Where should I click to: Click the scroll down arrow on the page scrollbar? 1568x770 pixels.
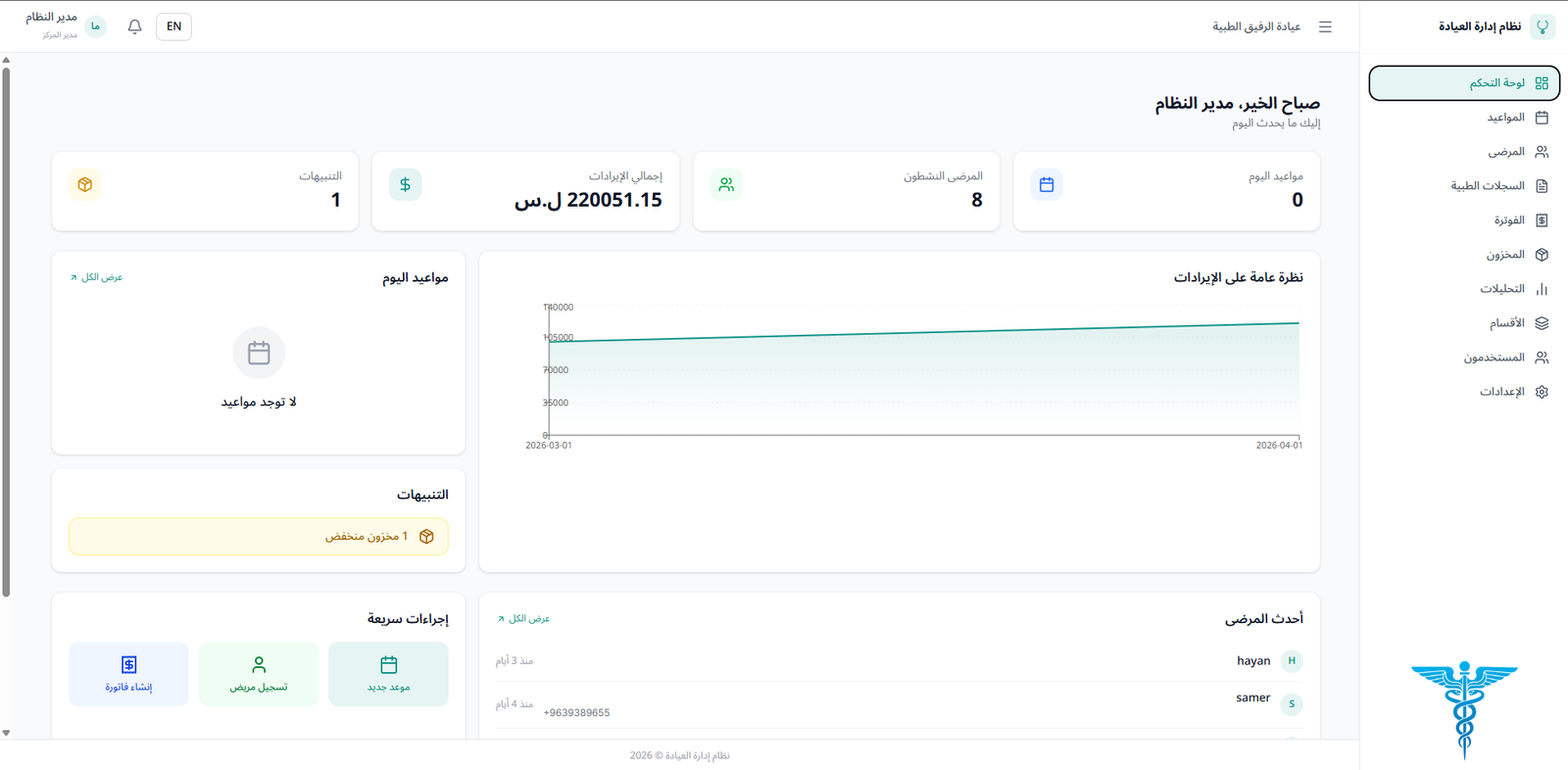(x=6, y=733)
